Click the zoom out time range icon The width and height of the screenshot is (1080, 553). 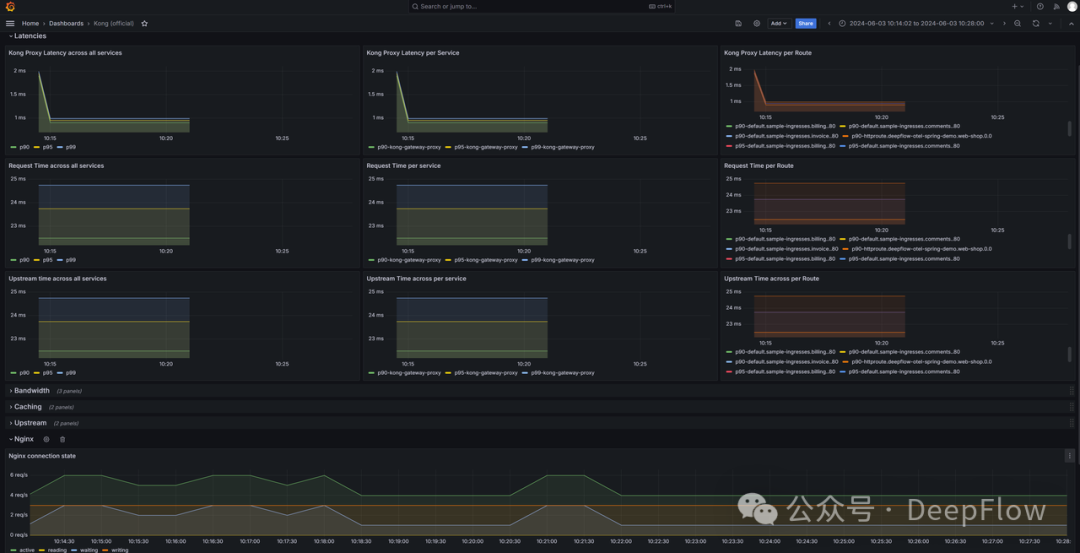[x=1018, y=23]
